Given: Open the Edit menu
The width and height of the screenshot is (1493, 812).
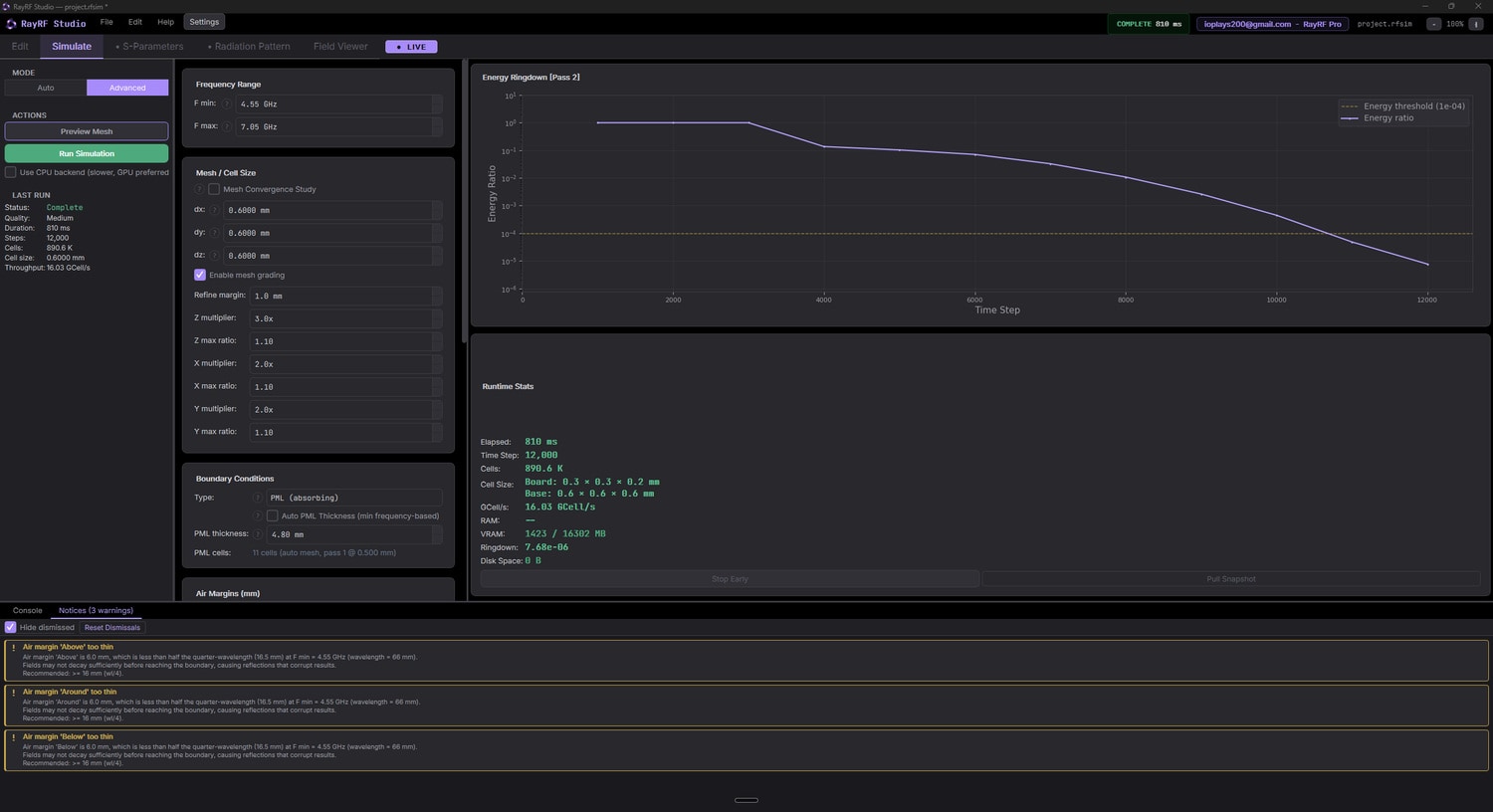Looking at the screenshot, I should [x=135, y=22].
